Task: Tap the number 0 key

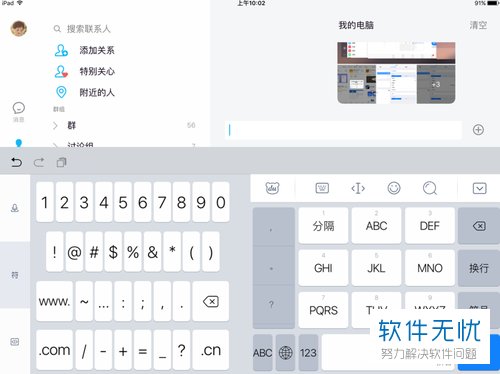Action: tap(221, 202)
